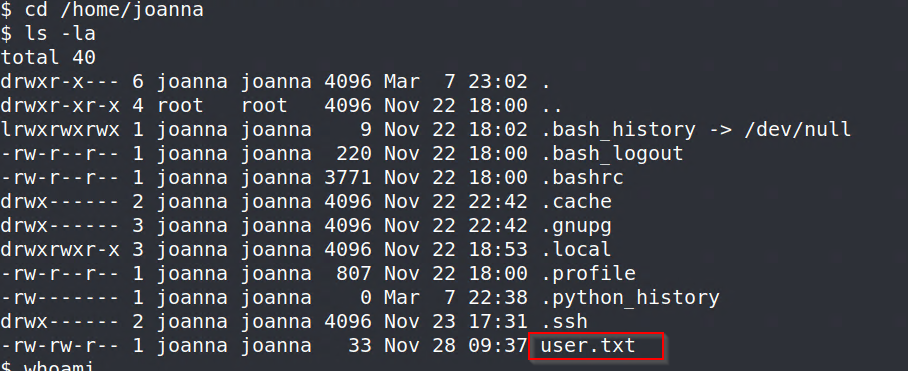
Task: Click the highlighted user.txt filename
Action: (588, 346)
